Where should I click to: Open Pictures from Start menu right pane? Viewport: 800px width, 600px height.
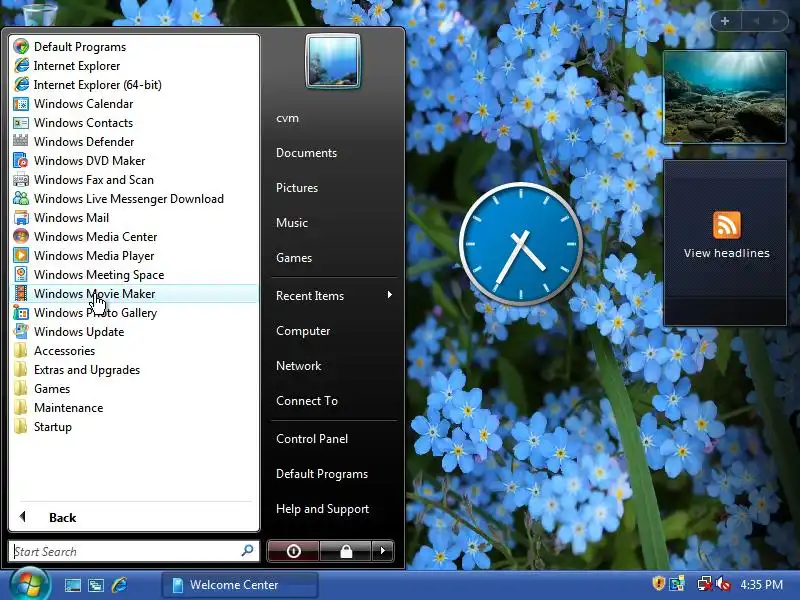tap(296, 188)
